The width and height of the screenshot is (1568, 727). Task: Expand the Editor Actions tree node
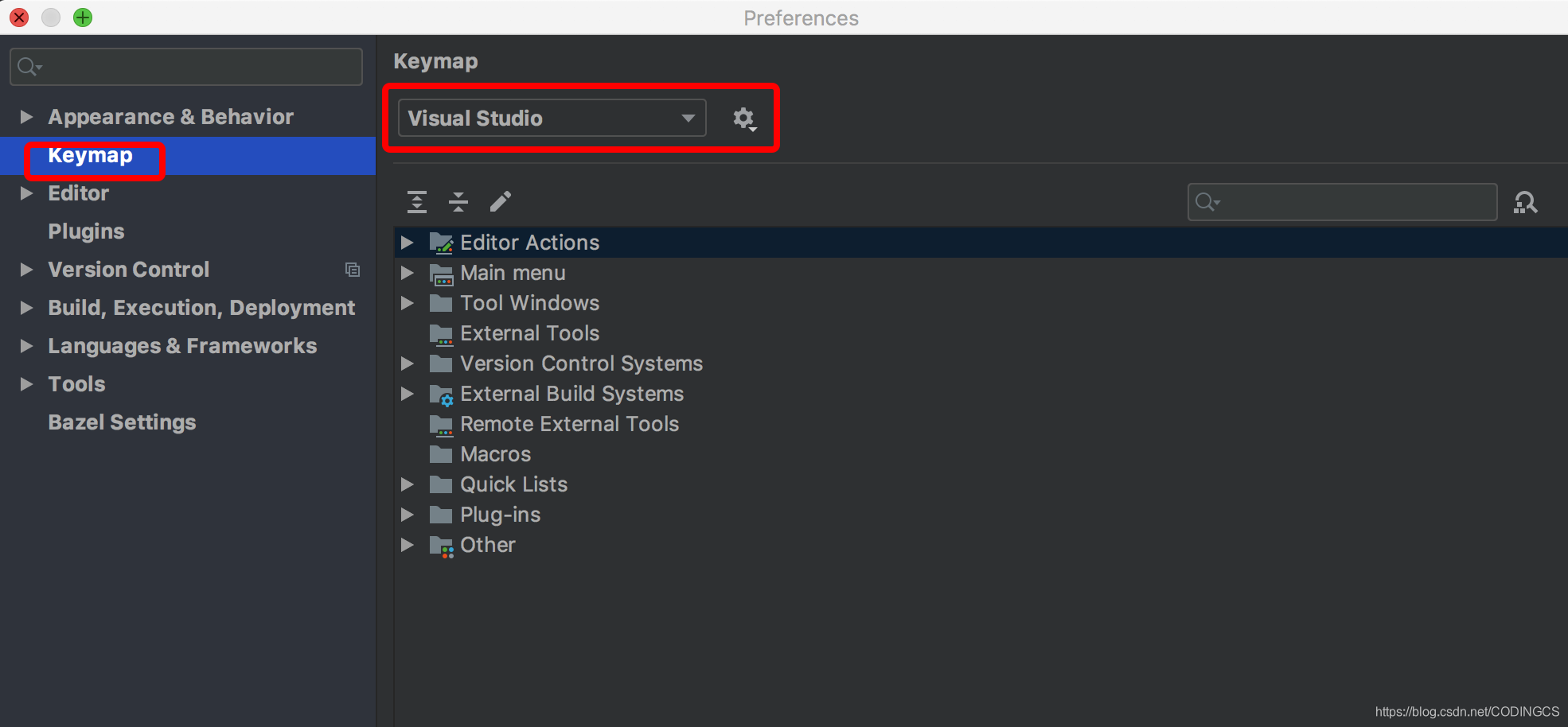408,243
